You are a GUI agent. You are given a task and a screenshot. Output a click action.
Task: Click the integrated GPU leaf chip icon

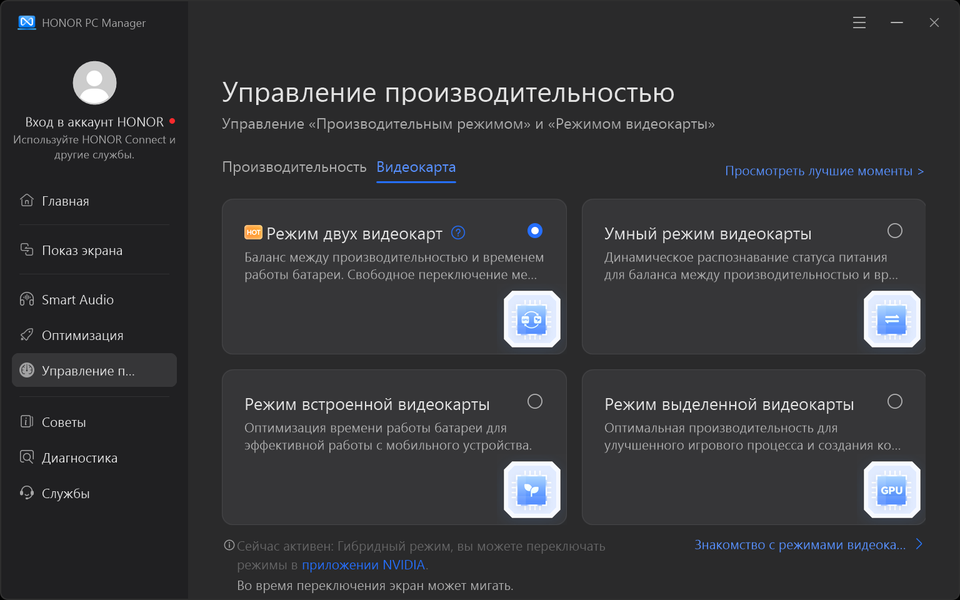(x=531, y=490)
